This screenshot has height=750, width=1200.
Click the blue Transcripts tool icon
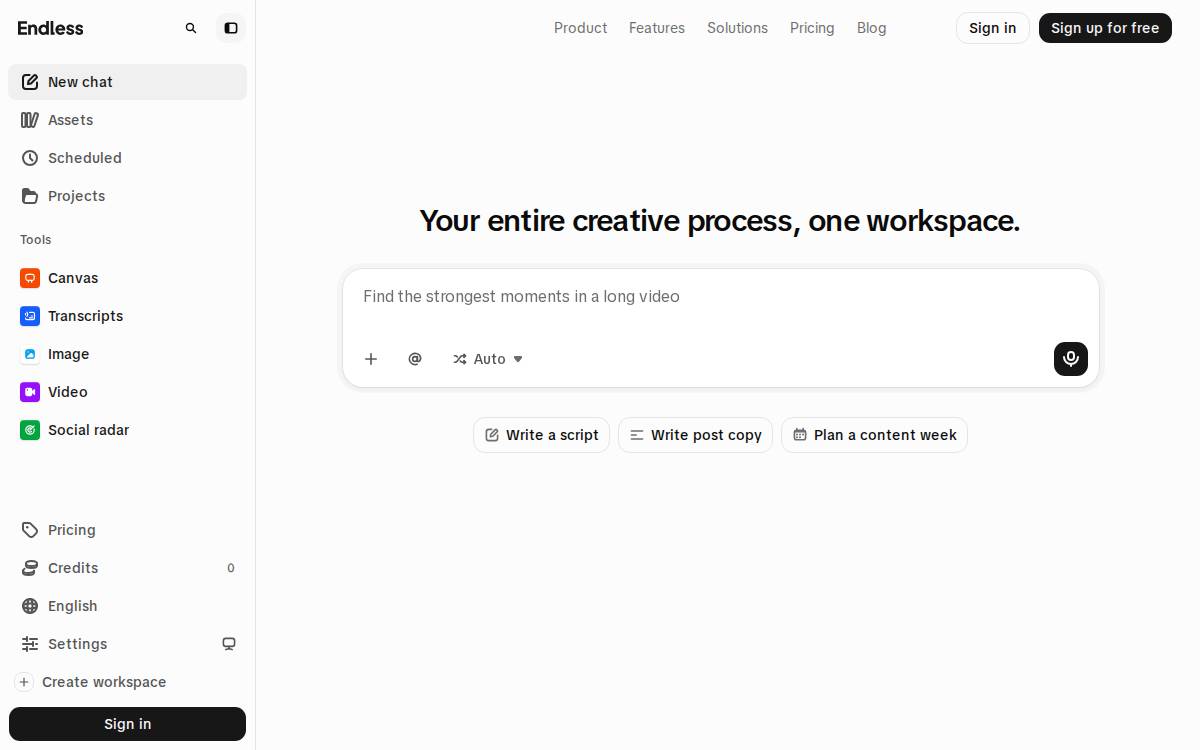(30, 316)
